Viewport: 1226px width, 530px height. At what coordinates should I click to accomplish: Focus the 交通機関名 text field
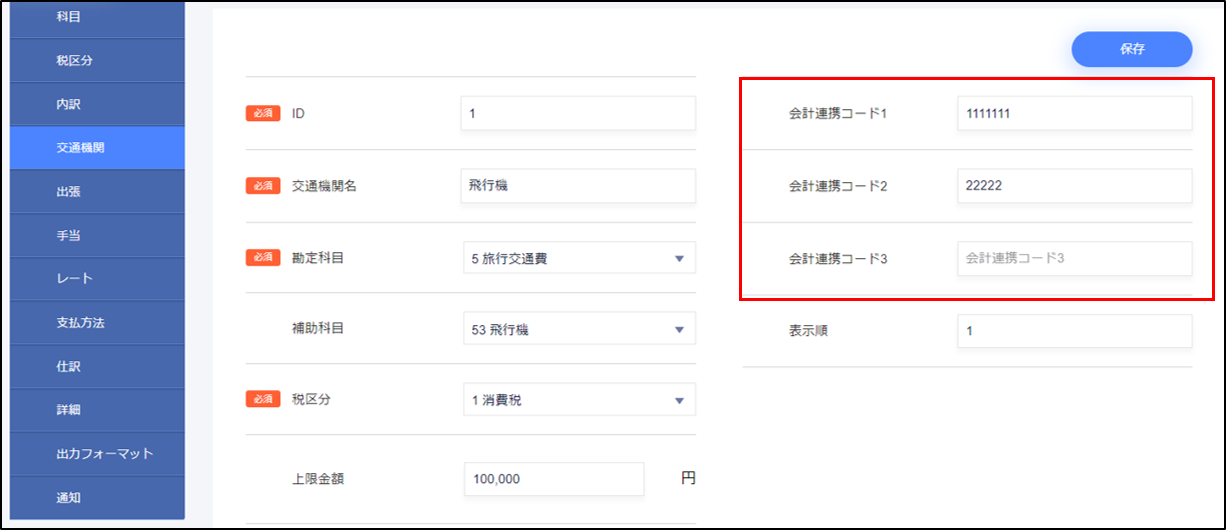point(578,186)
